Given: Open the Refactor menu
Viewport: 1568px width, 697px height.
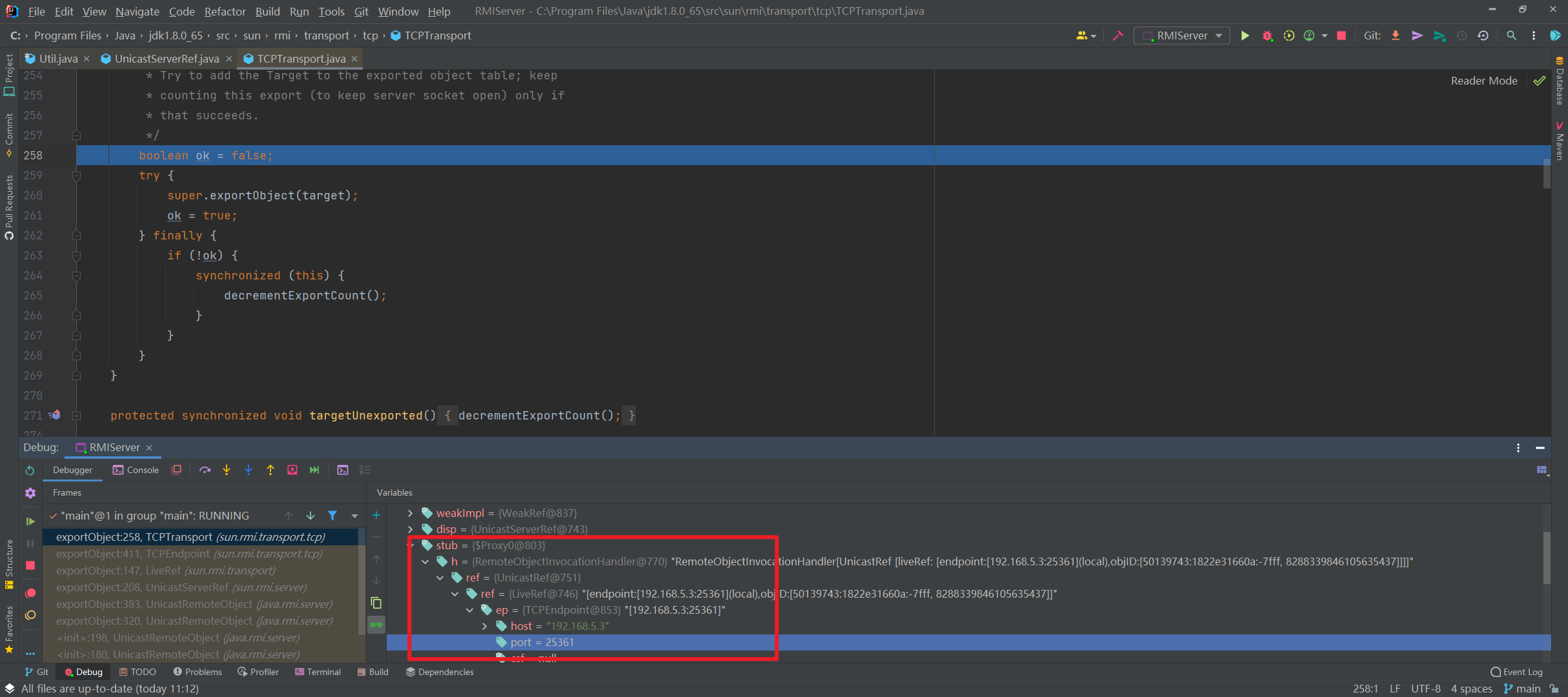Looking at the screenshot, I should coord(224,11).
